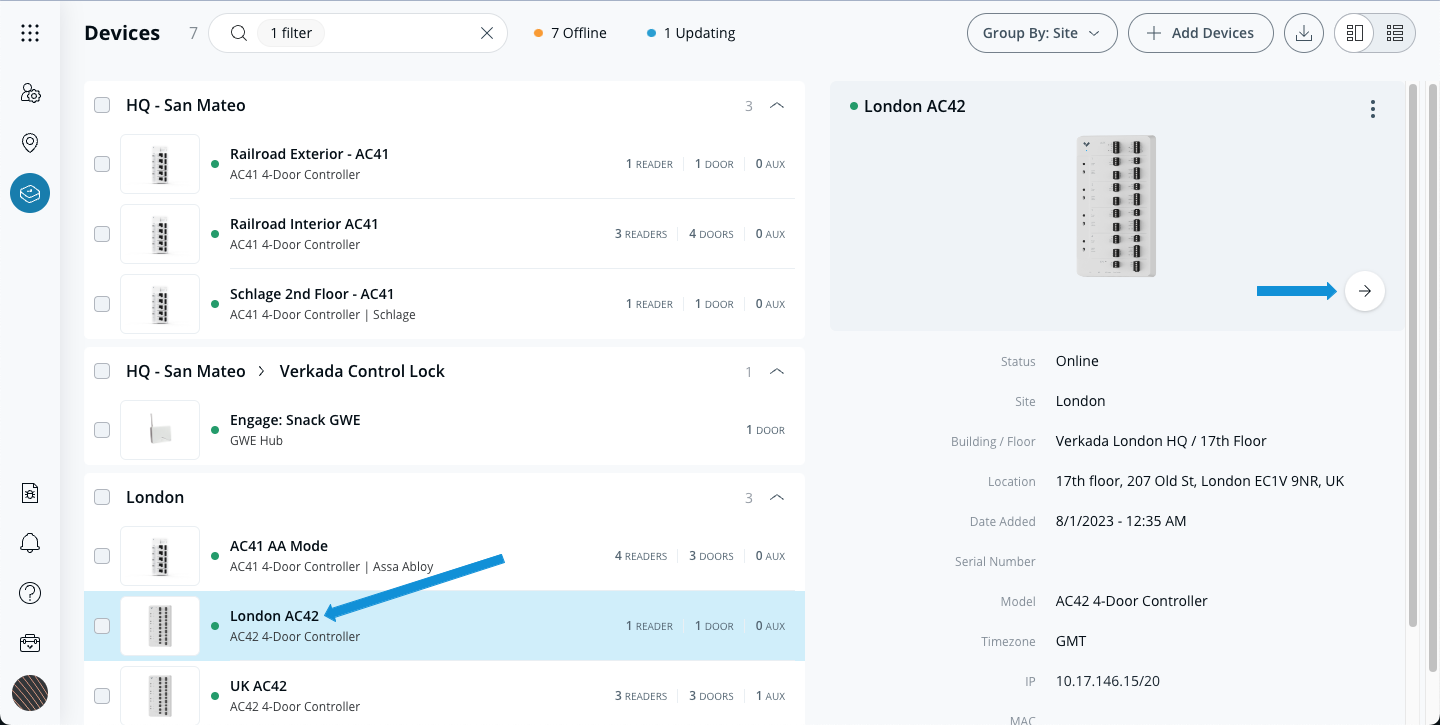Screen dimensions: 1440x725
Task: Click the admin users settings sidebar icon
Action: pos(30,94)
